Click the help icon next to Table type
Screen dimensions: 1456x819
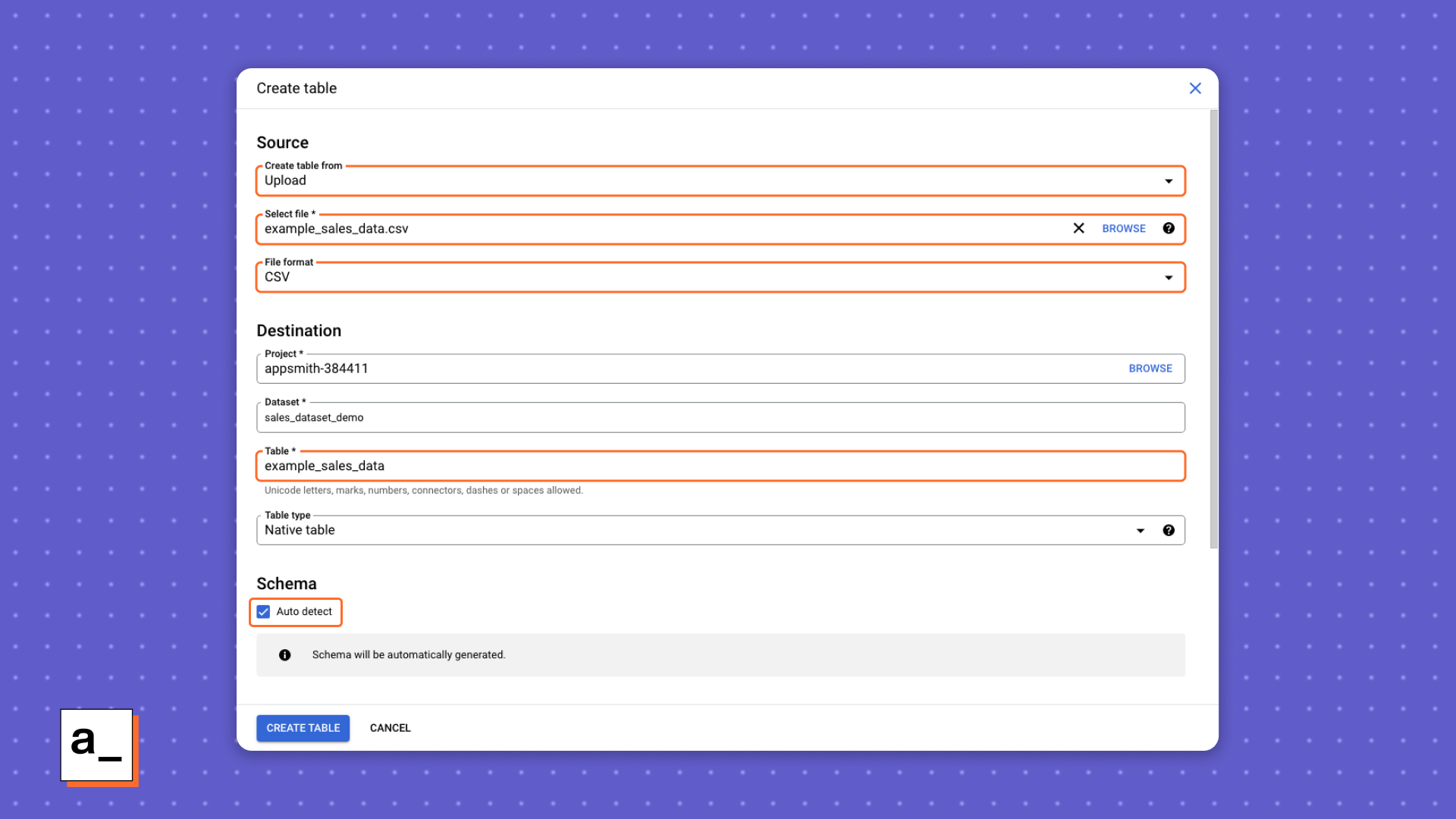(1168, 530)
